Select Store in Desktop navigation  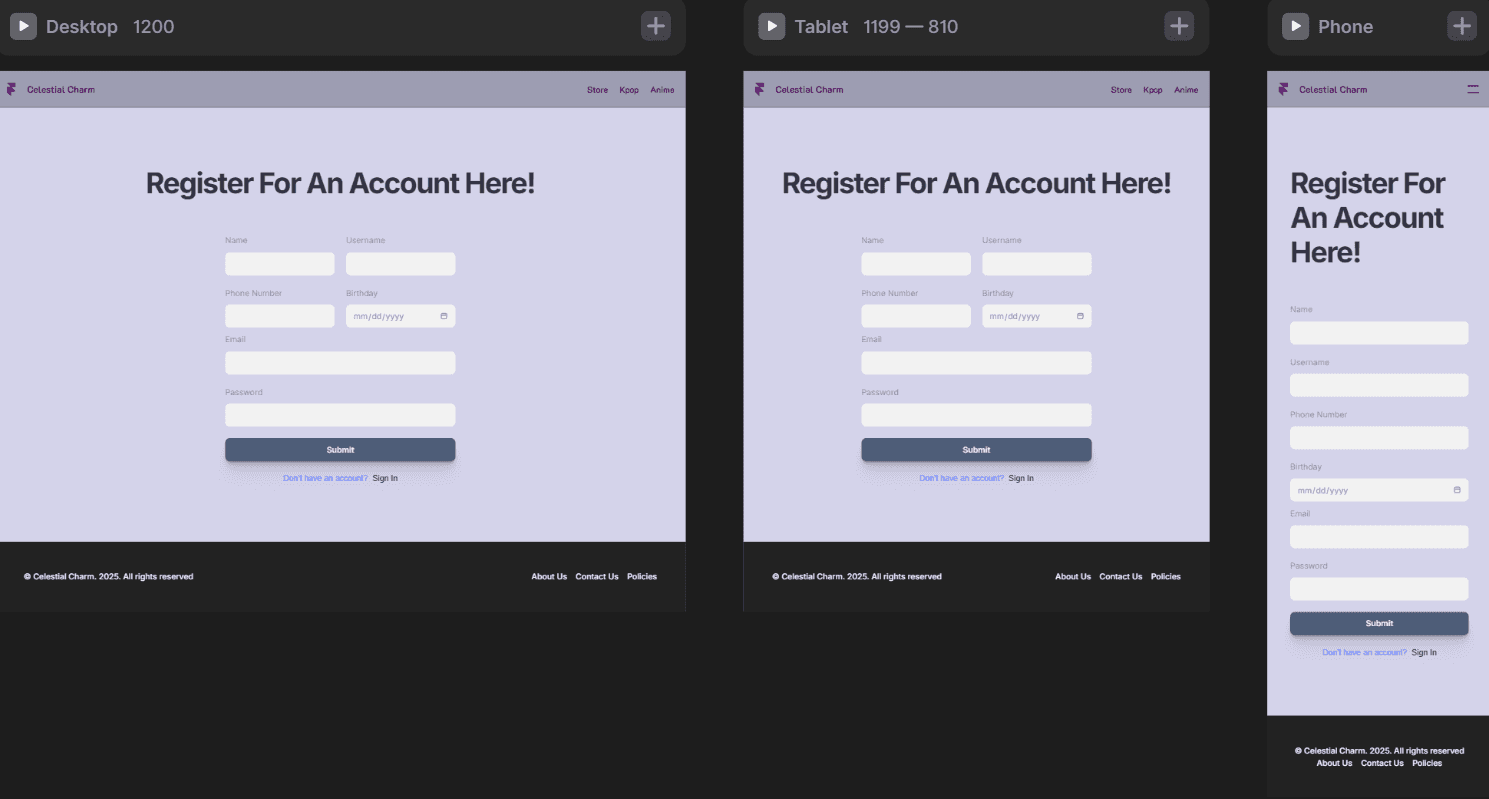click(597, 90)
